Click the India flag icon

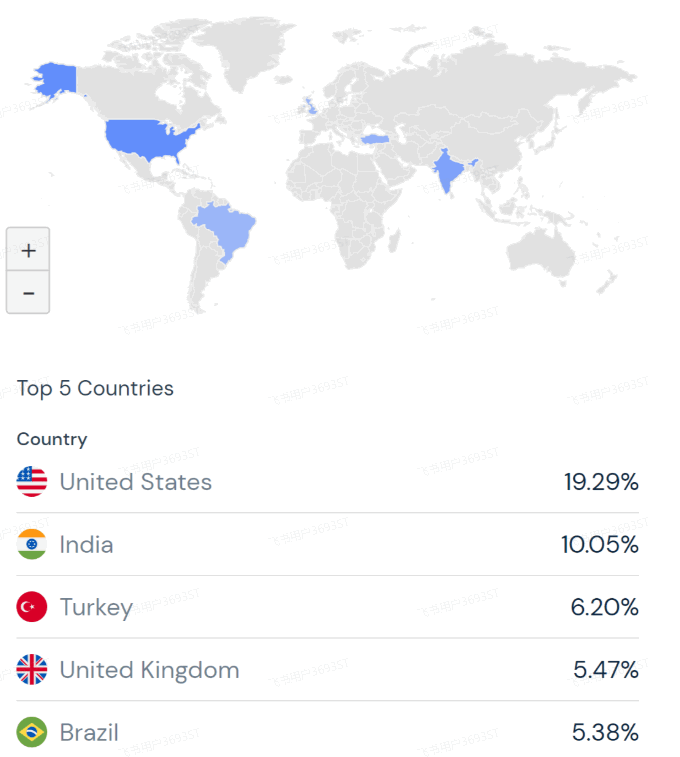coord(32,544)
